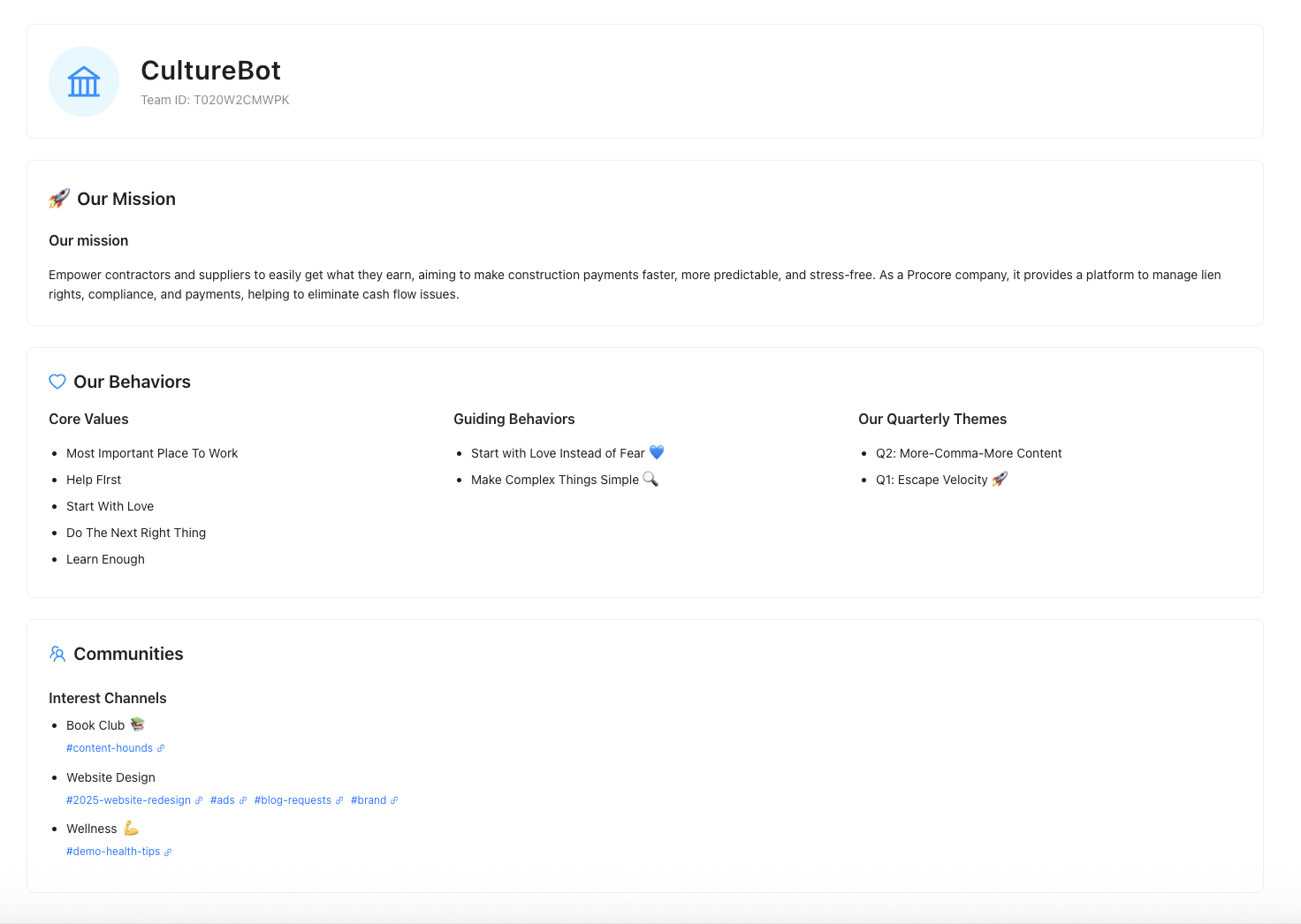
Task: Click the bank building CultureBot logo icon
Action: pyautogui.click(x=84, y=81)
